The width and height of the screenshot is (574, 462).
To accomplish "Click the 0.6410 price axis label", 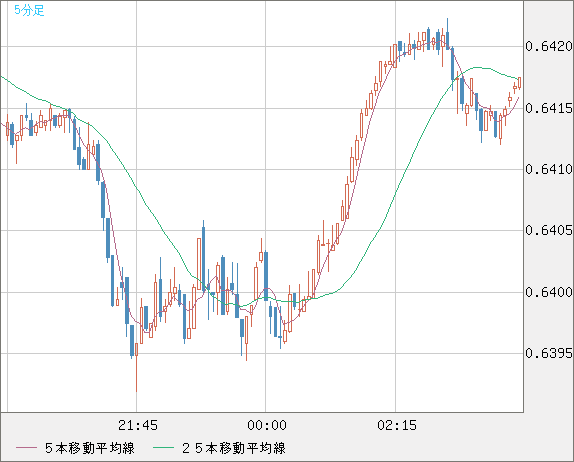I will coord(549,169).
